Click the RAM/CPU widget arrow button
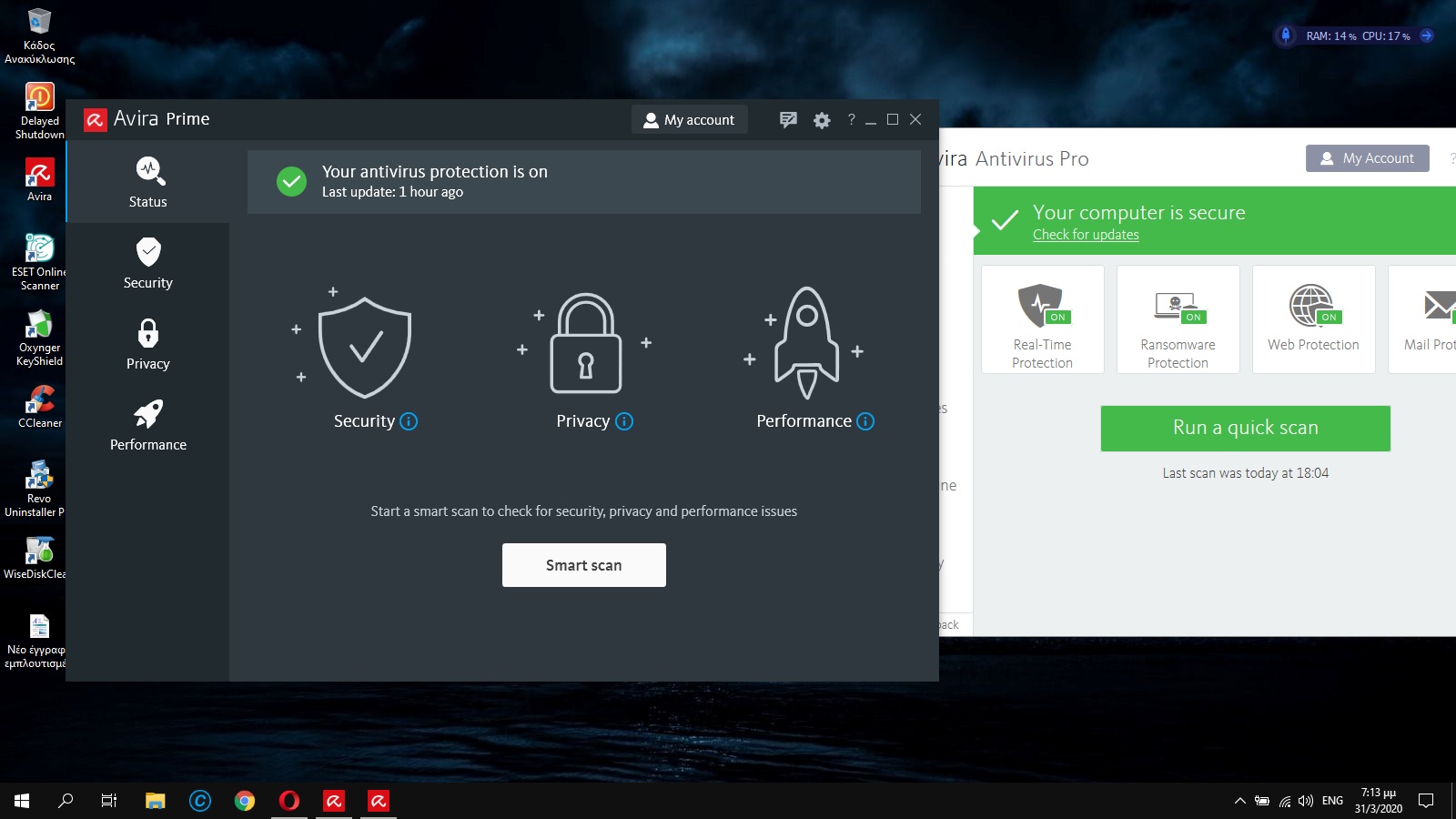 [1426, 36]
